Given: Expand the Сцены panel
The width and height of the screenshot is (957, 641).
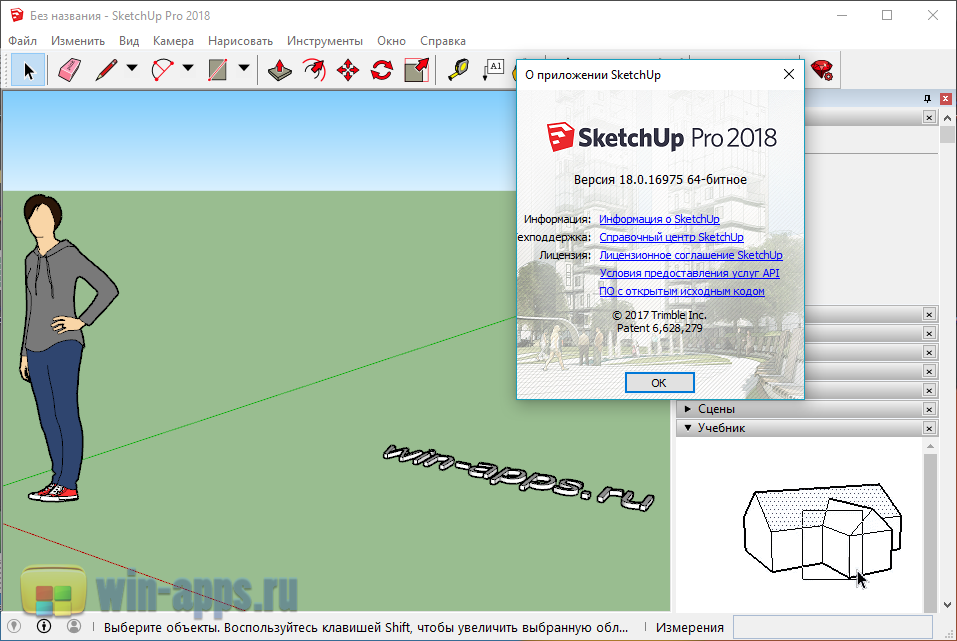Looking at the screenshot, I should 688,409.
